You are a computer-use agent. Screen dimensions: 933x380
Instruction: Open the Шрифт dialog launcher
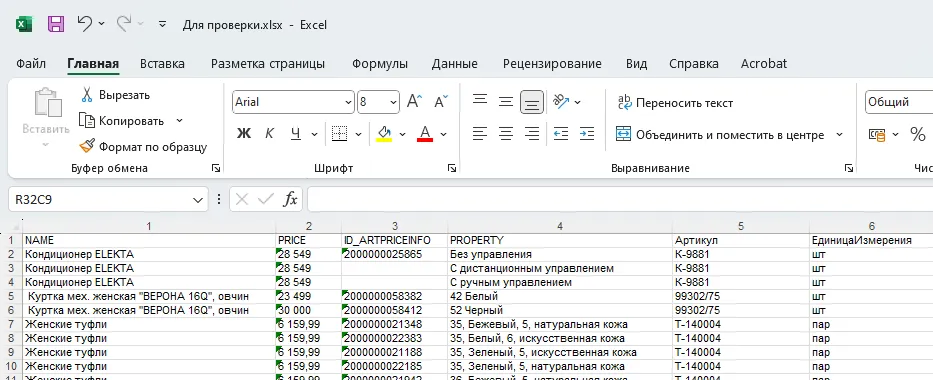(452, 169)
